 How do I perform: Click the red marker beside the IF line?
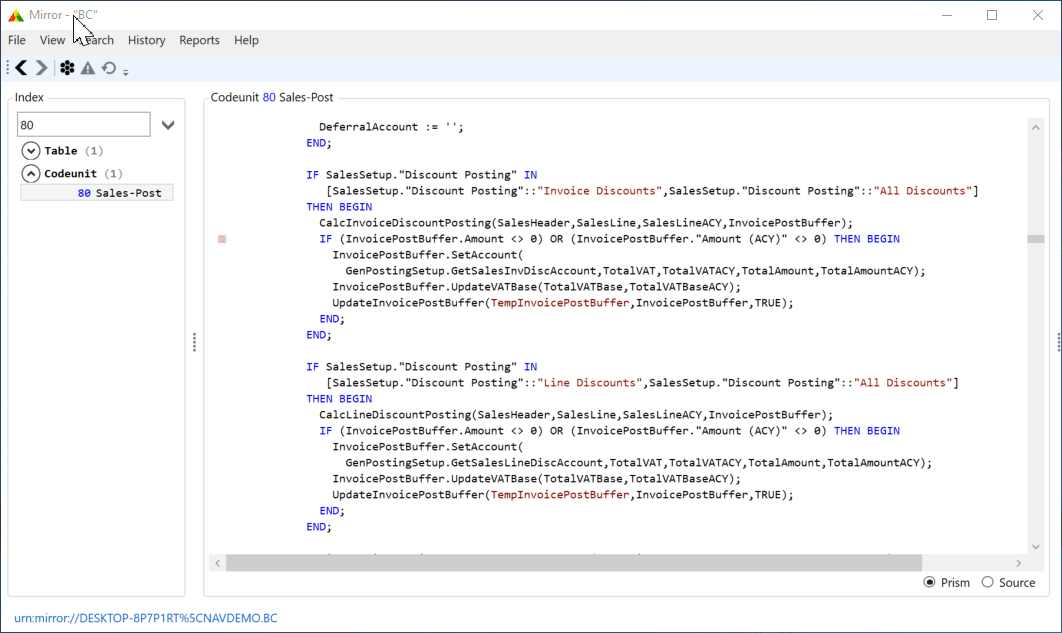[x=222, y=239]
